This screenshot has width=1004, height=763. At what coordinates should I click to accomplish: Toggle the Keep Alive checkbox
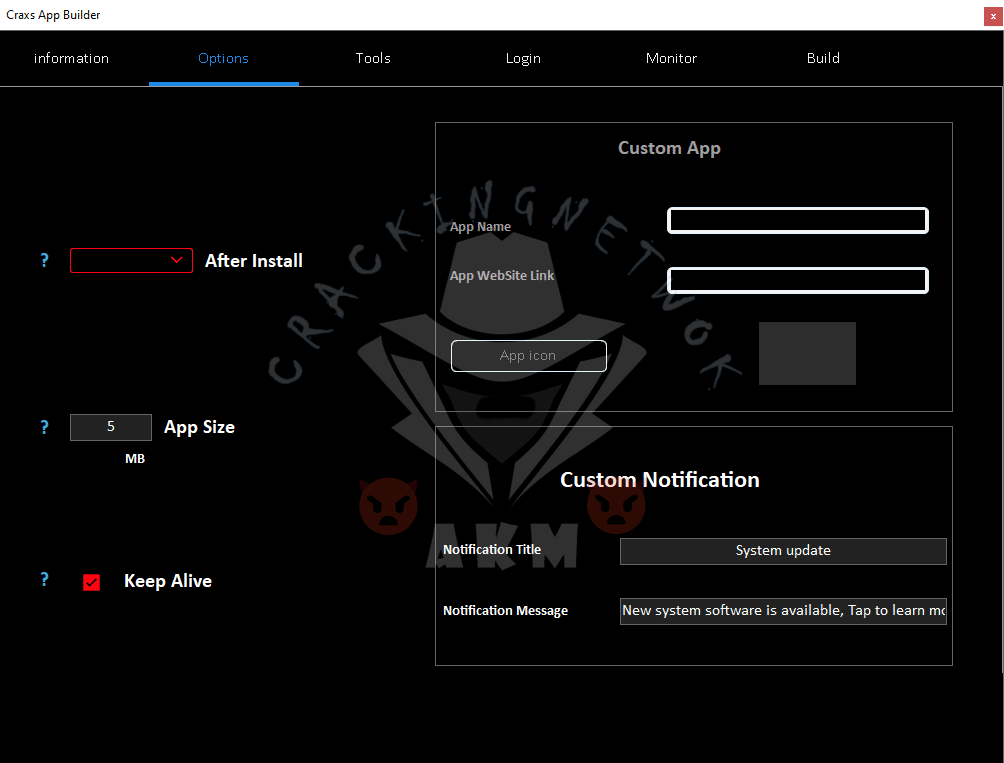click(x=92, y=582)
